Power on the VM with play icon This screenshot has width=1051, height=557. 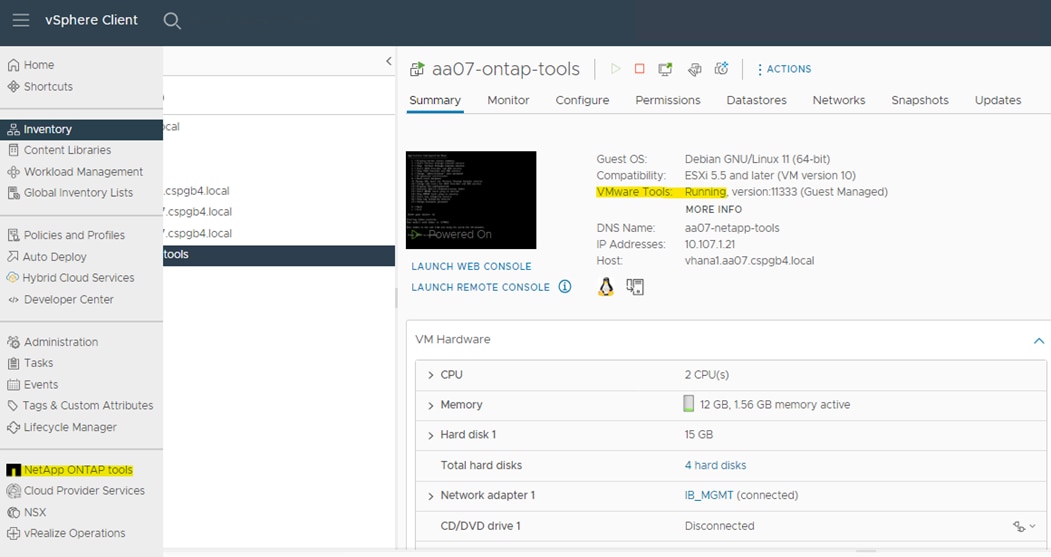(615, 68)
